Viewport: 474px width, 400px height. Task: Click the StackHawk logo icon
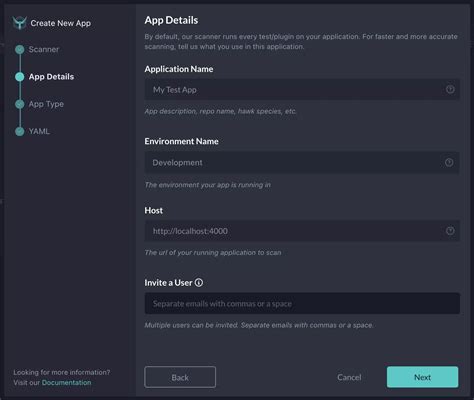[x=19, y=23]
